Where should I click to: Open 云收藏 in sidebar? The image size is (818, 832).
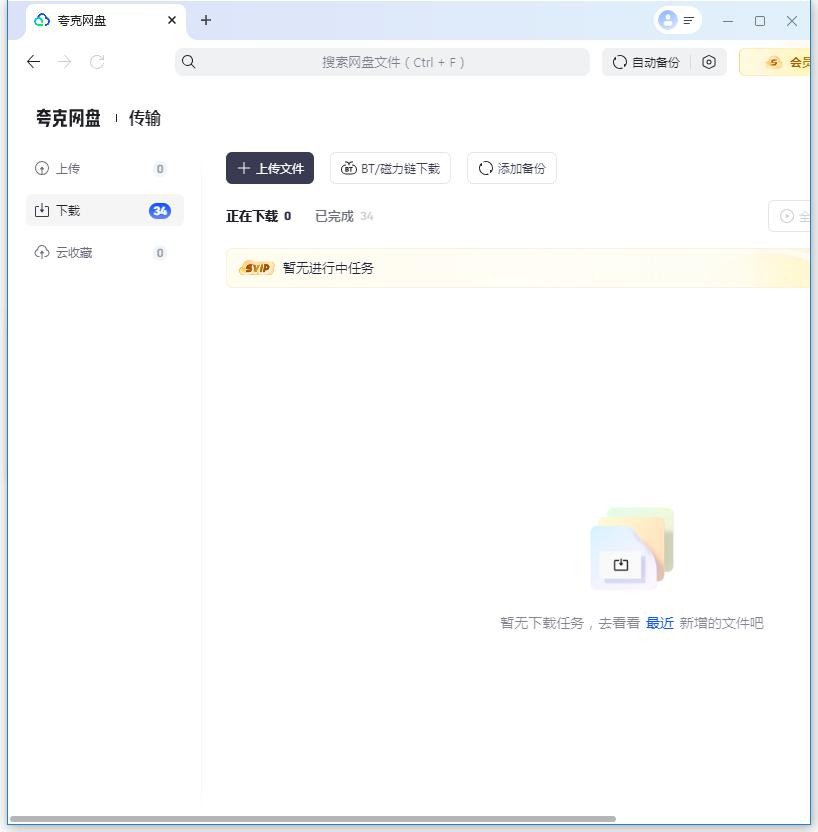click(105, 253)
